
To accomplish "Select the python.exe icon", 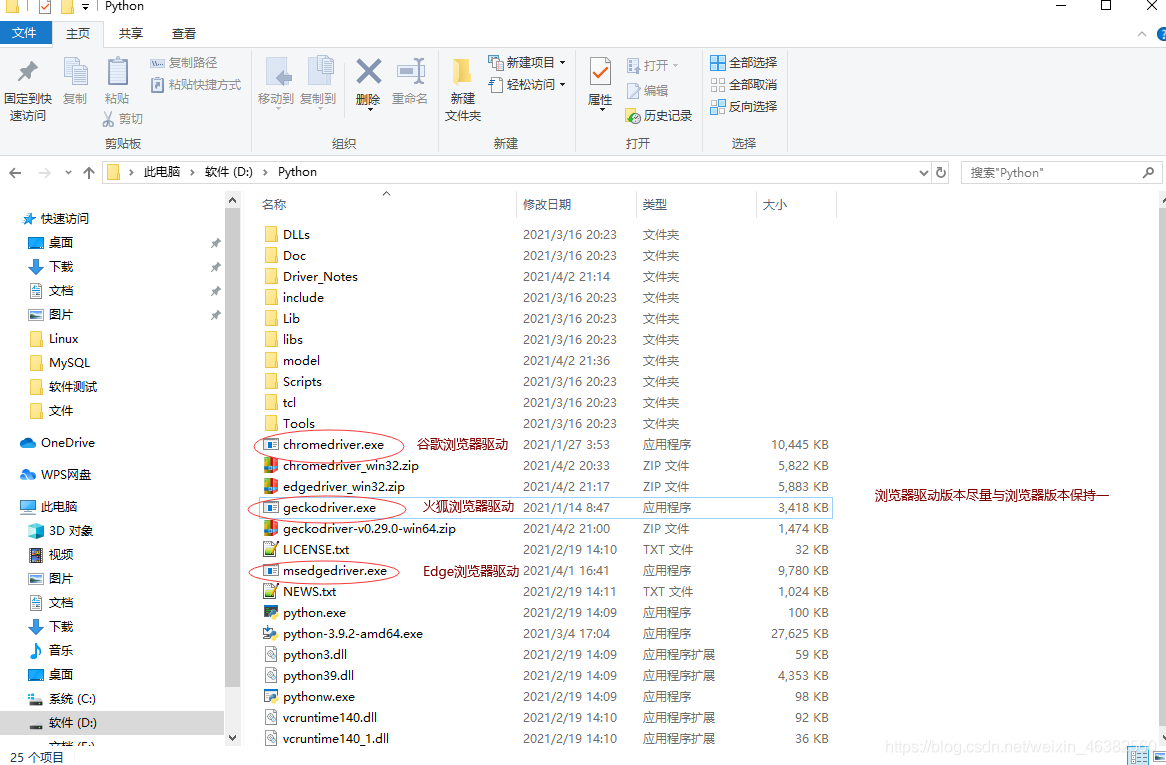I will tap(271, 613).
